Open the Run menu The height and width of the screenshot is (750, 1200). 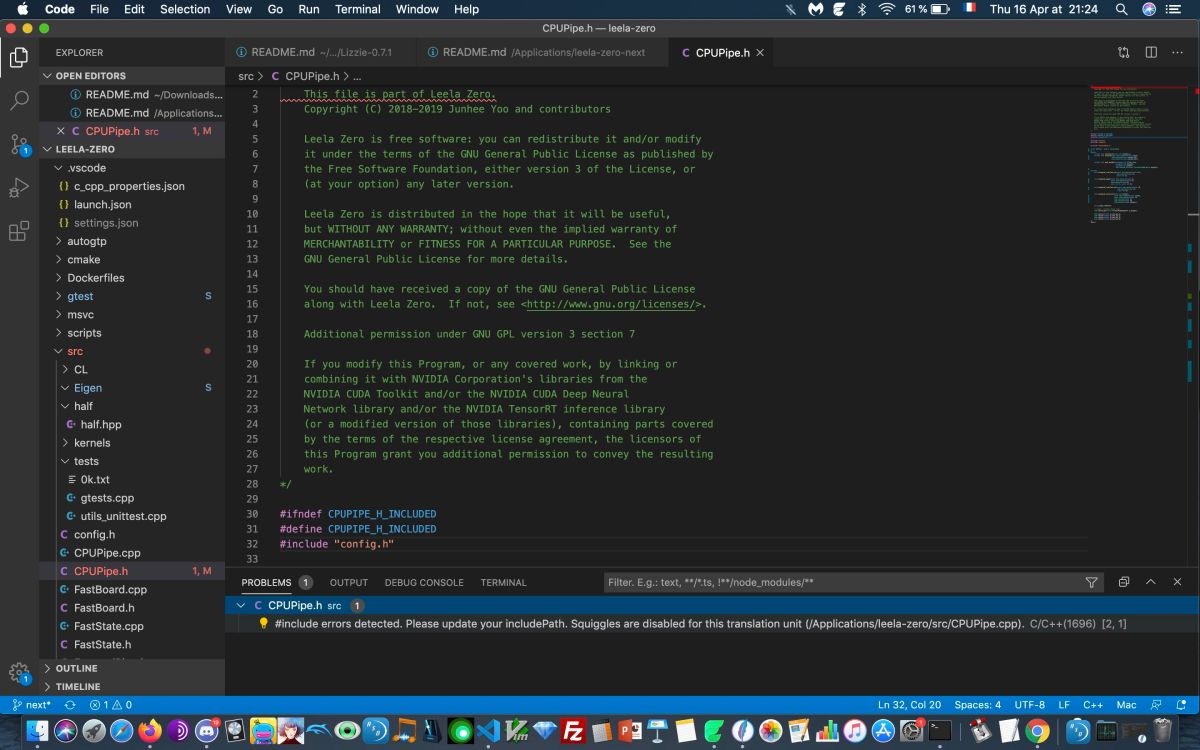coord(309,9)
